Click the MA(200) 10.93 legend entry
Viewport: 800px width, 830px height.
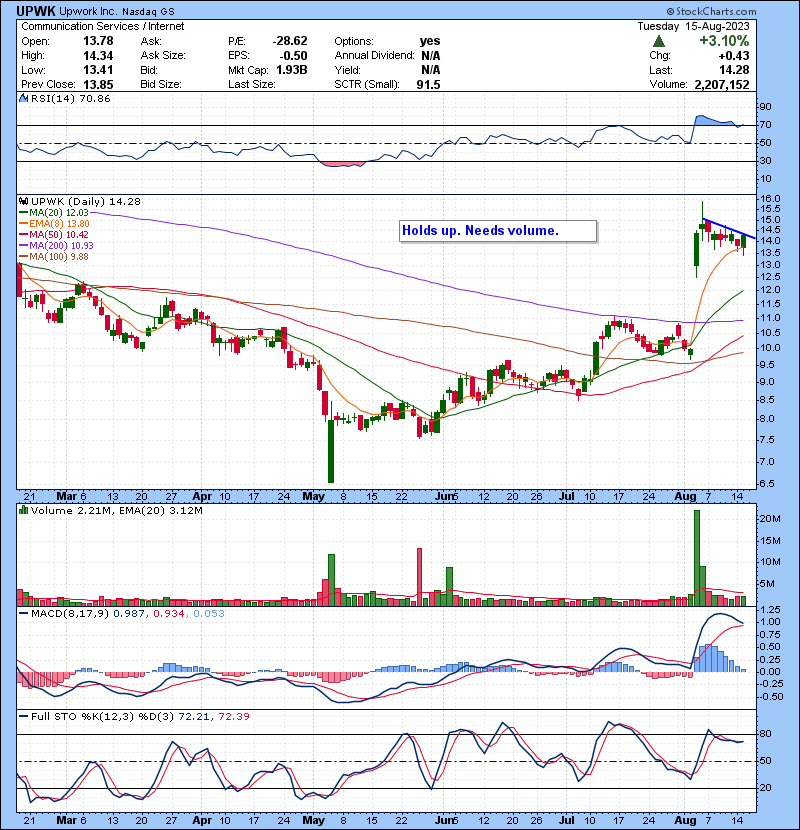(x=56, y=246)
